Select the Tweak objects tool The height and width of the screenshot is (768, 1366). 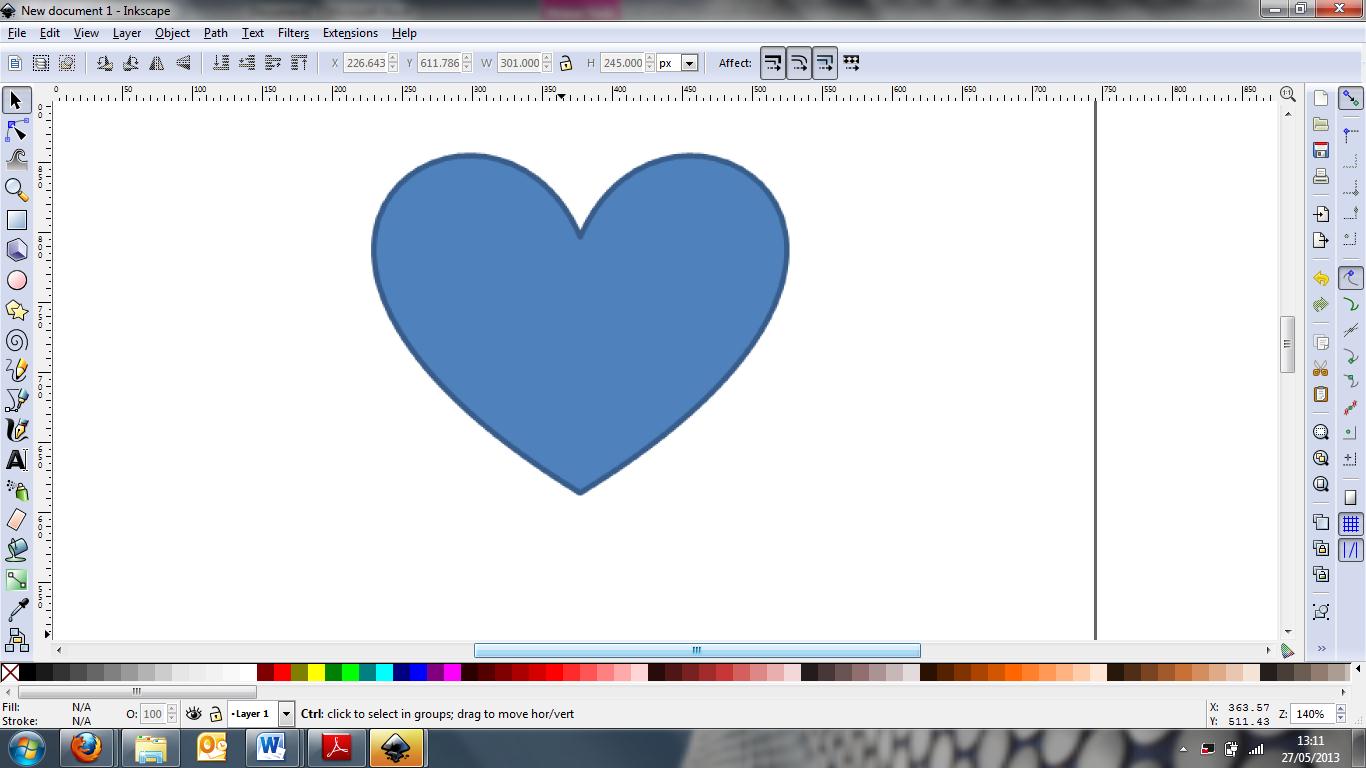(16, 159)
